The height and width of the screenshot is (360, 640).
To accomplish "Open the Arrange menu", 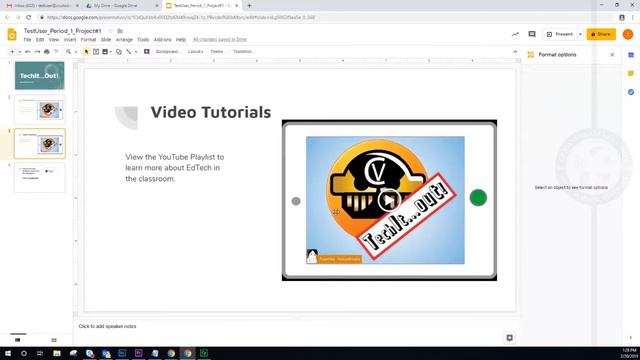I will click(x=124, y=40).
